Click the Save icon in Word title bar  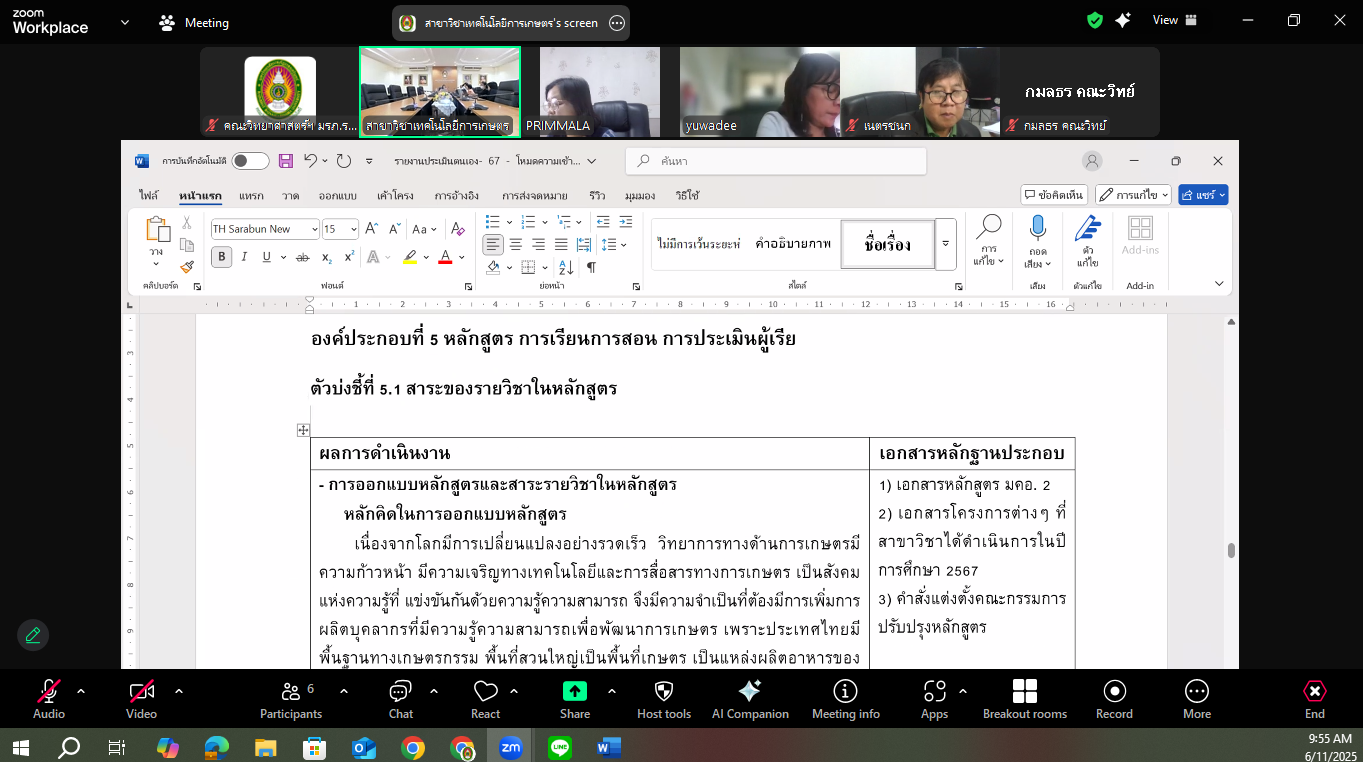click(x=285, y=161)
